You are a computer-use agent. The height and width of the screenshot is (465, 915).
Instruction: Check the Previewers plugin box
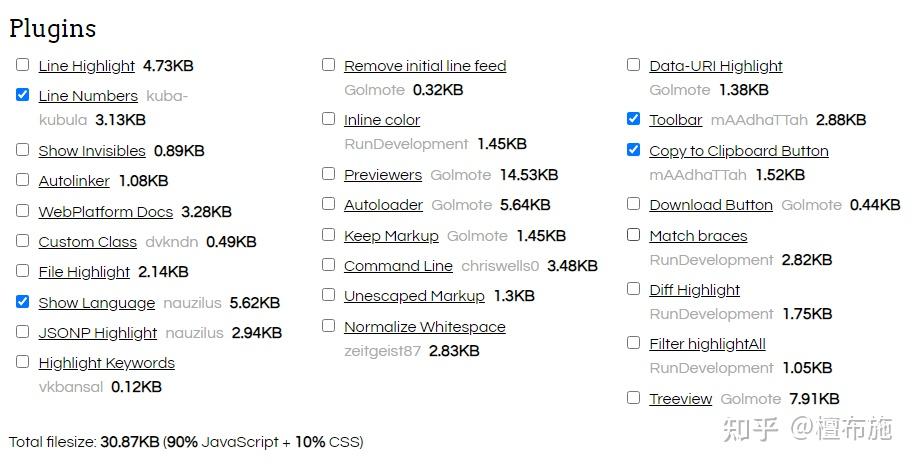328,174
